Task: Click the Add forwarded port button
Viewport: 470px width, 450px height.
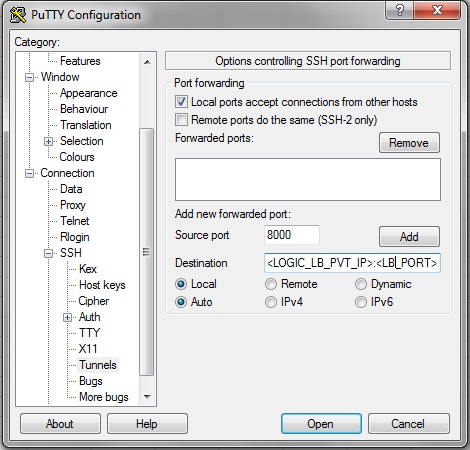Action: (x=409, y=237)
